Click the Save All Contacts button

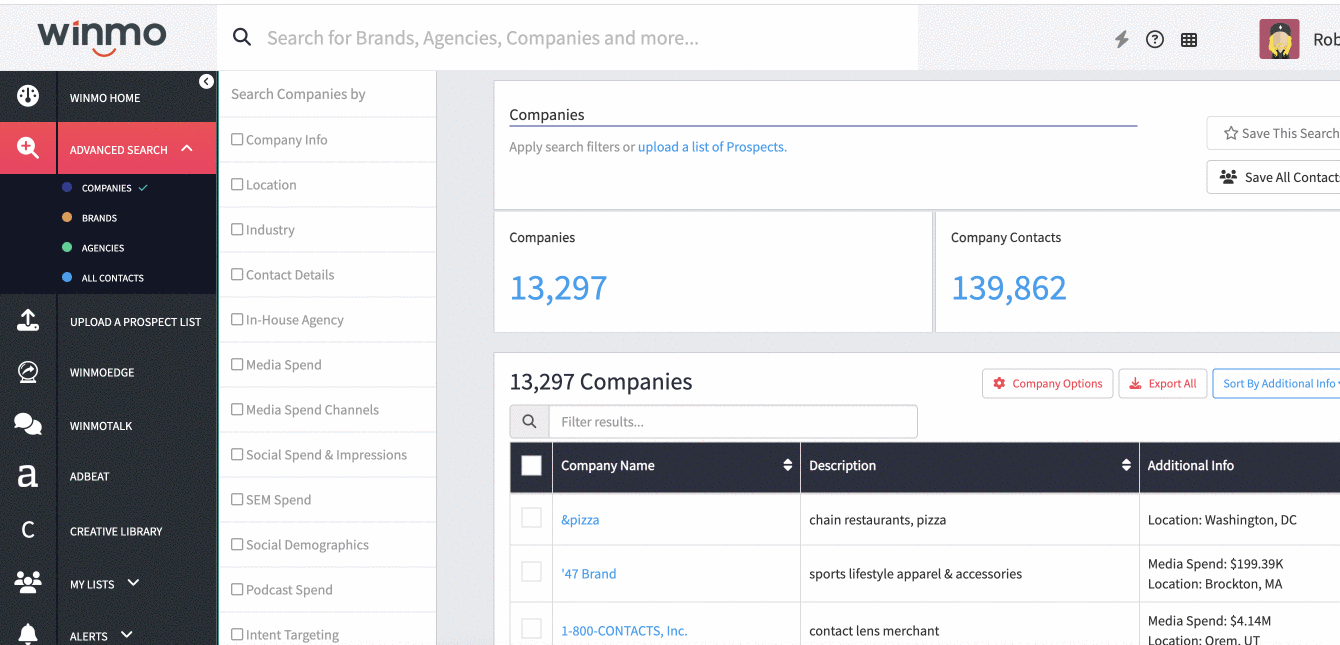(x=1274, y=177)
